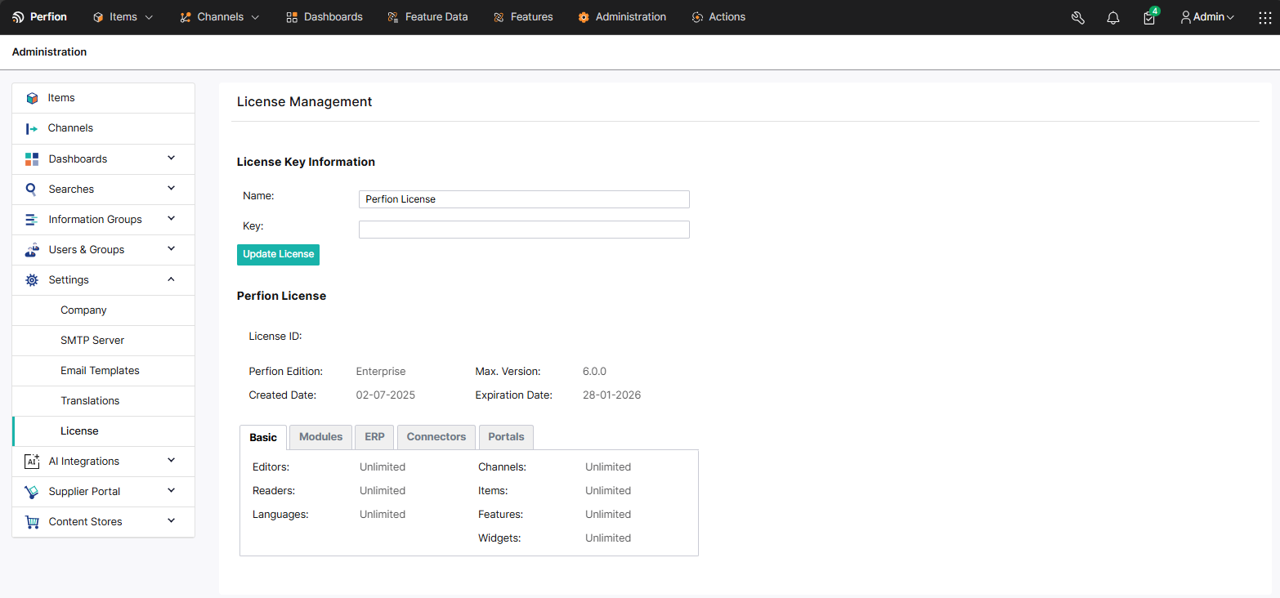Open Features in top navigation
This screenshot has width=1280, height=598.
(x=522, y=17)
